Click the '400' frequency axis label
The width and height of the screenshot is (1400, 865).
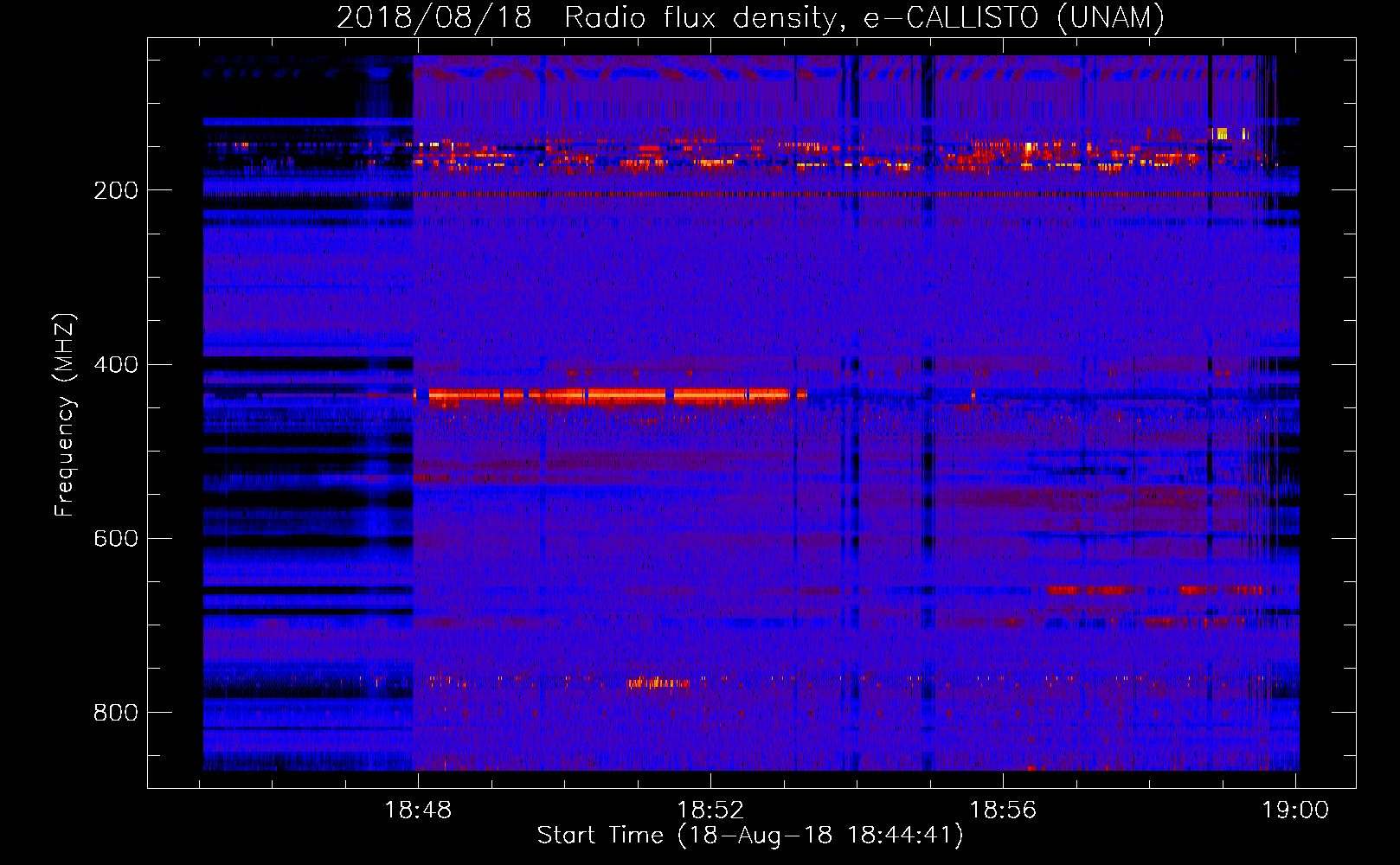pos(116,364)
